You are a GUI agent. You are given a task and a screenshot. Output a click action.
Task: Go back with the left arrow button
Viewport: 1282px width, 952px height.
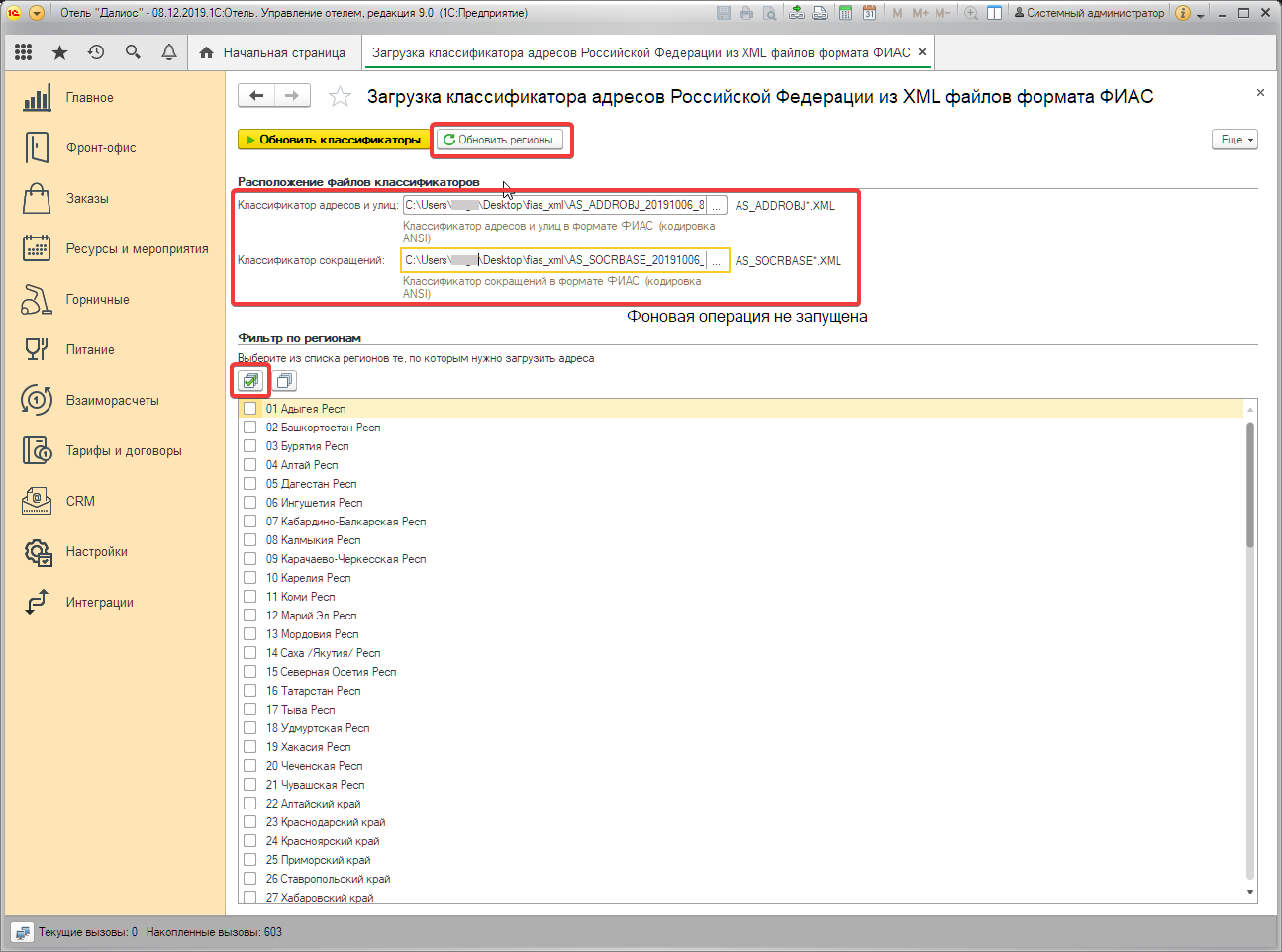click(256, 95)
